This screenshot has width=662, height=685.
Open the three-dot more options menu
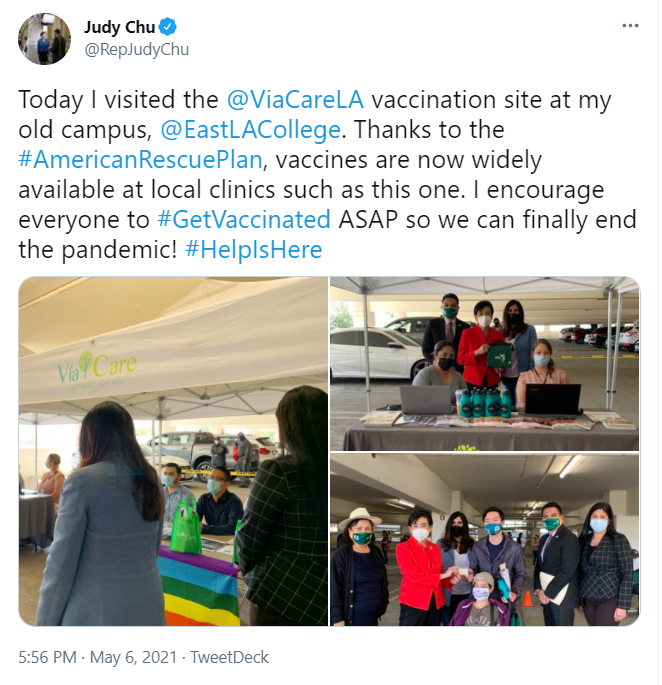click(630, 26)
